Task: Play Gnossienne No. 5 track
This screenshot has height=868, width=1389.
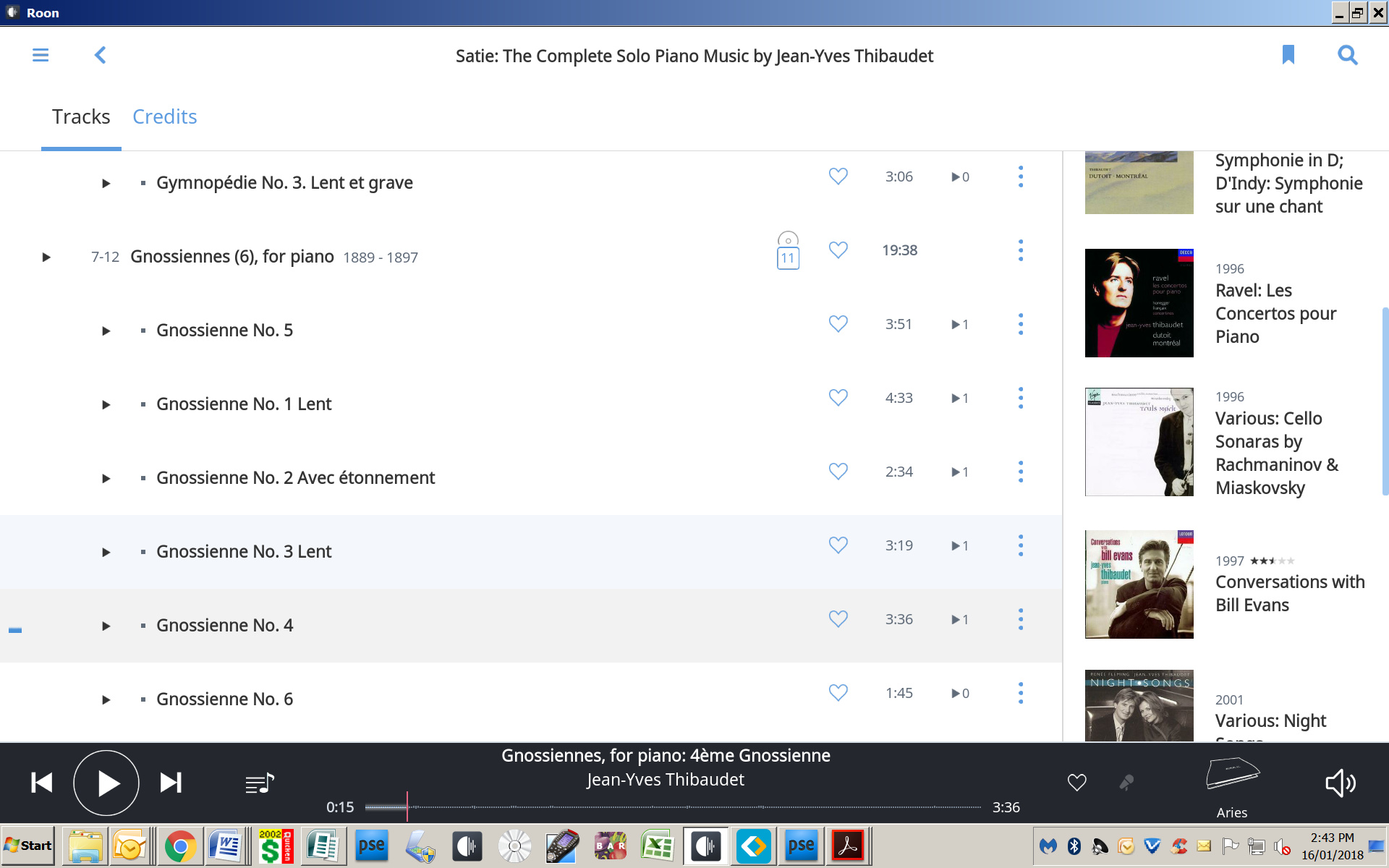Action: coord(106,331)
